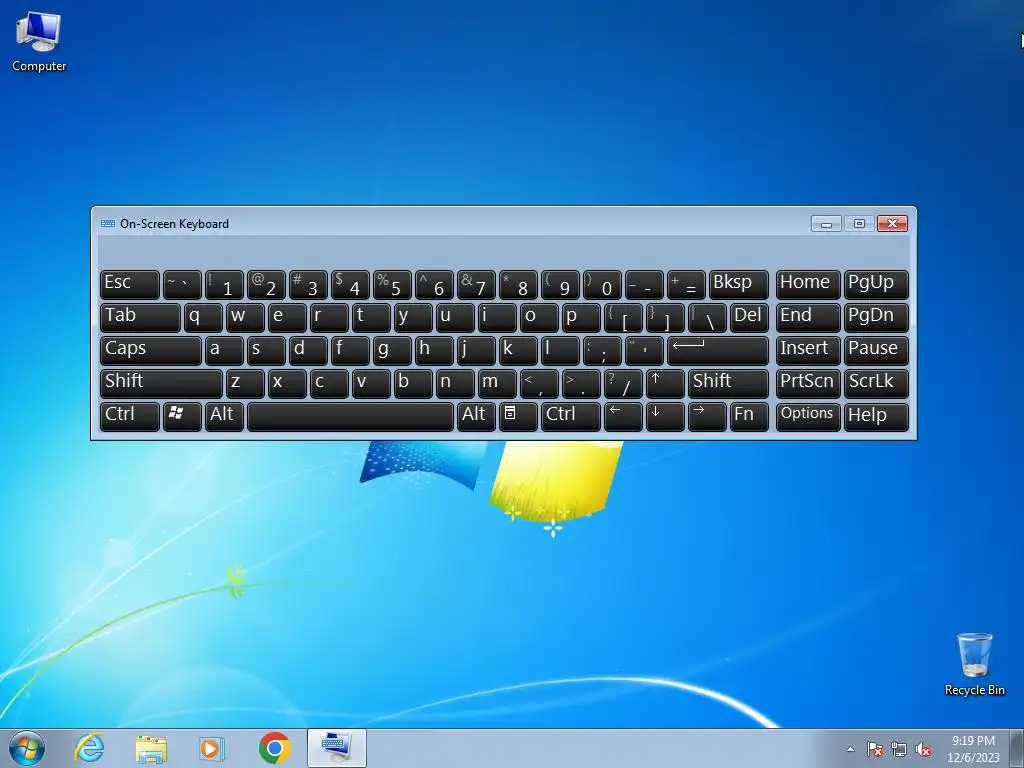
Task: Click the Tab key
Action: pos(140,317)
